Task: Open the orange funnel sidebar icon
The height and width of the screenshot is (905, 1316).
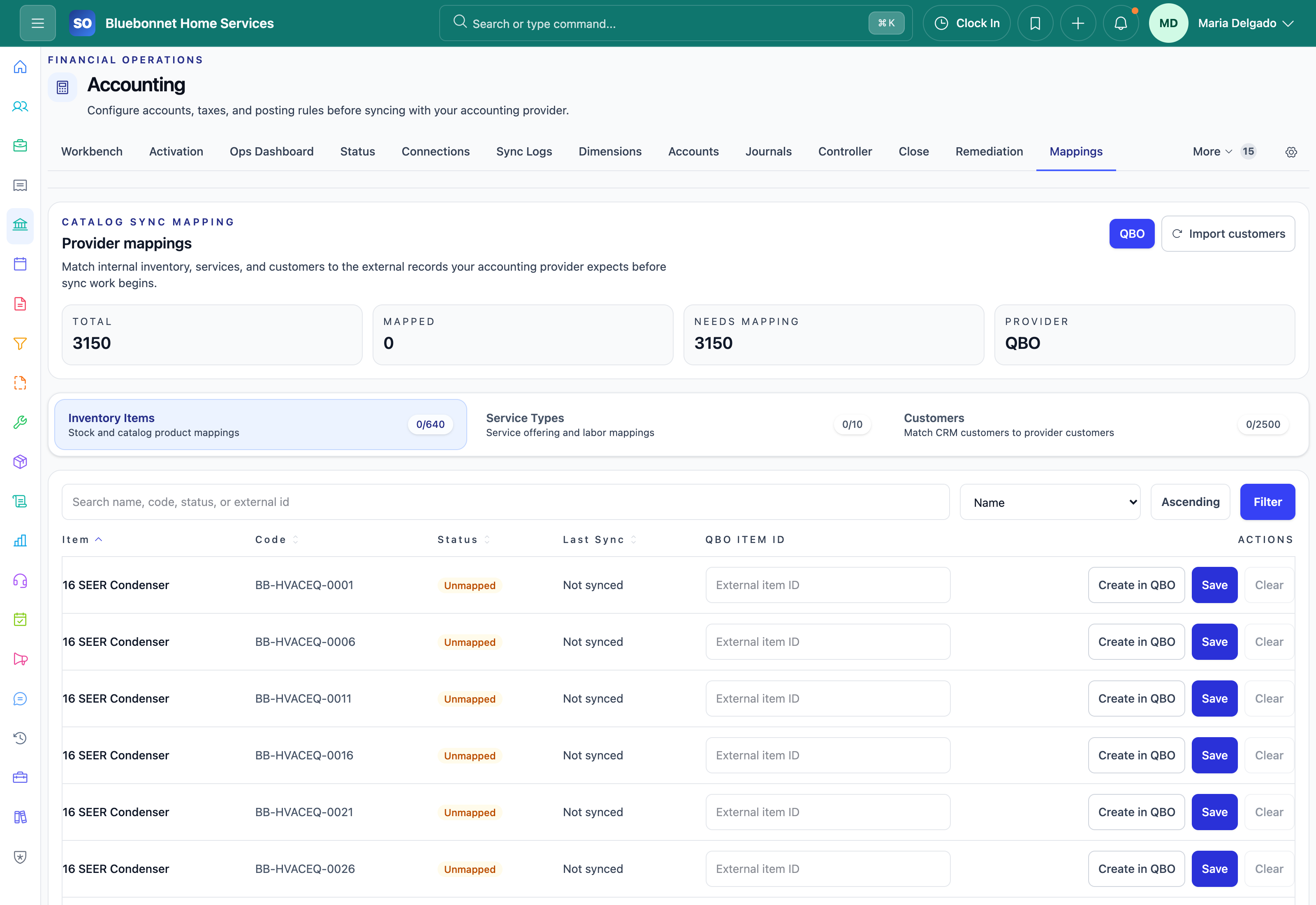Action: click(21, 343)
